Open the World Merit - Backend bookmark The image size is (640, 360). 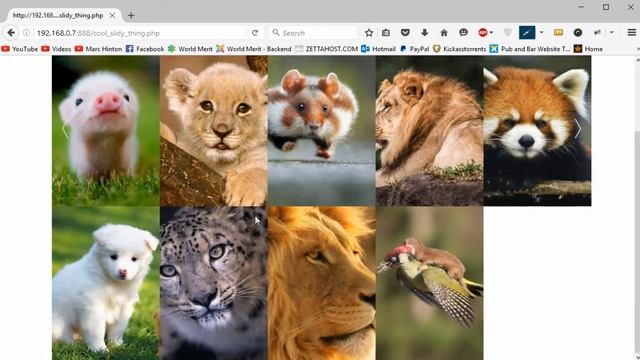[254, 49]
